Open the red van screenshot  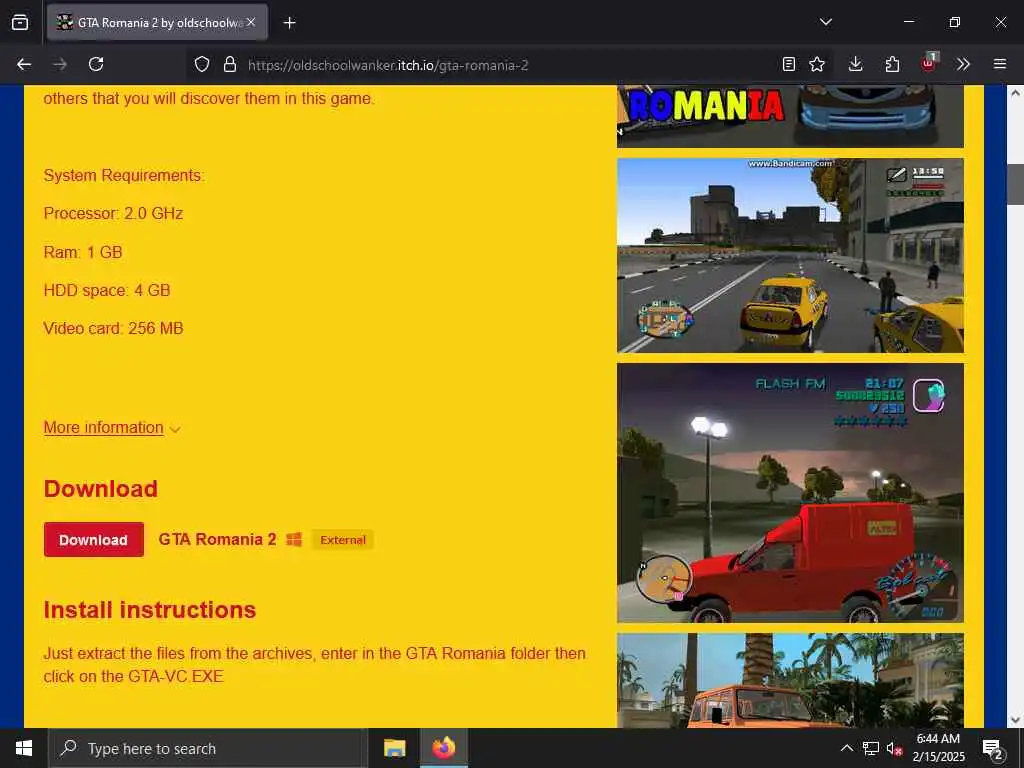tap(790, 493)
